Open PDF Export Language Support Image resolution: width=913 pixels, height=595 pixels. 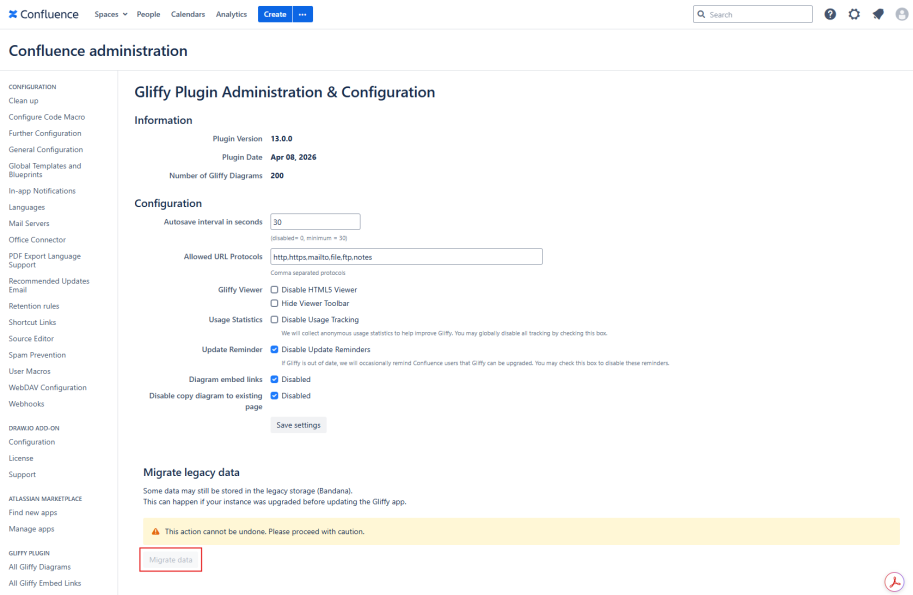(x=45, y=260)
